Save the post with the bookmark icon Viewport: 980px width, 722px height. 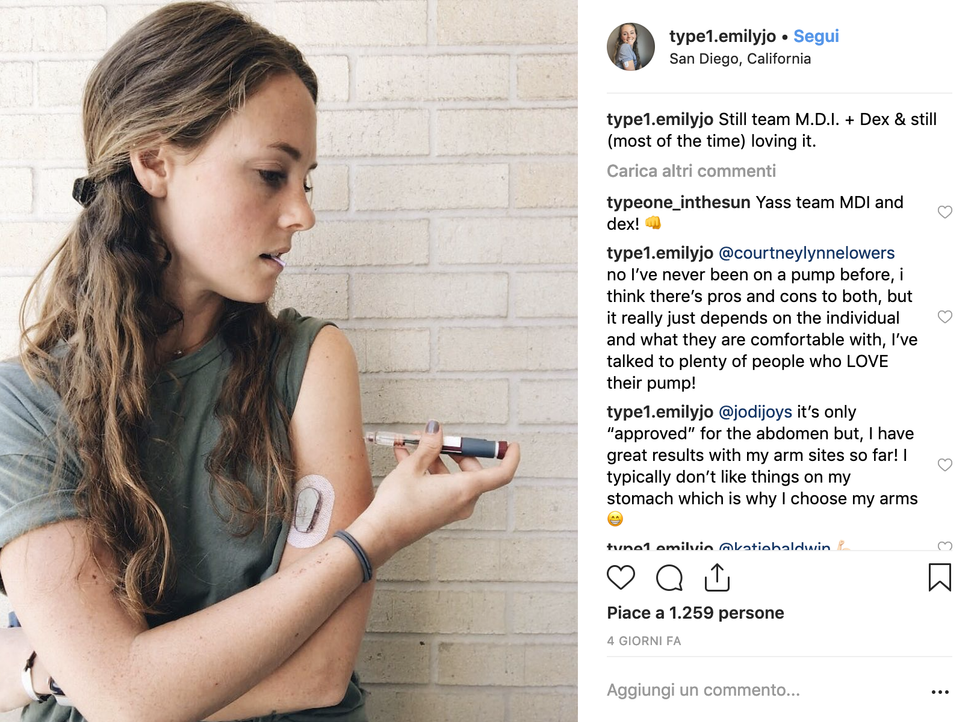coord(939,577)
